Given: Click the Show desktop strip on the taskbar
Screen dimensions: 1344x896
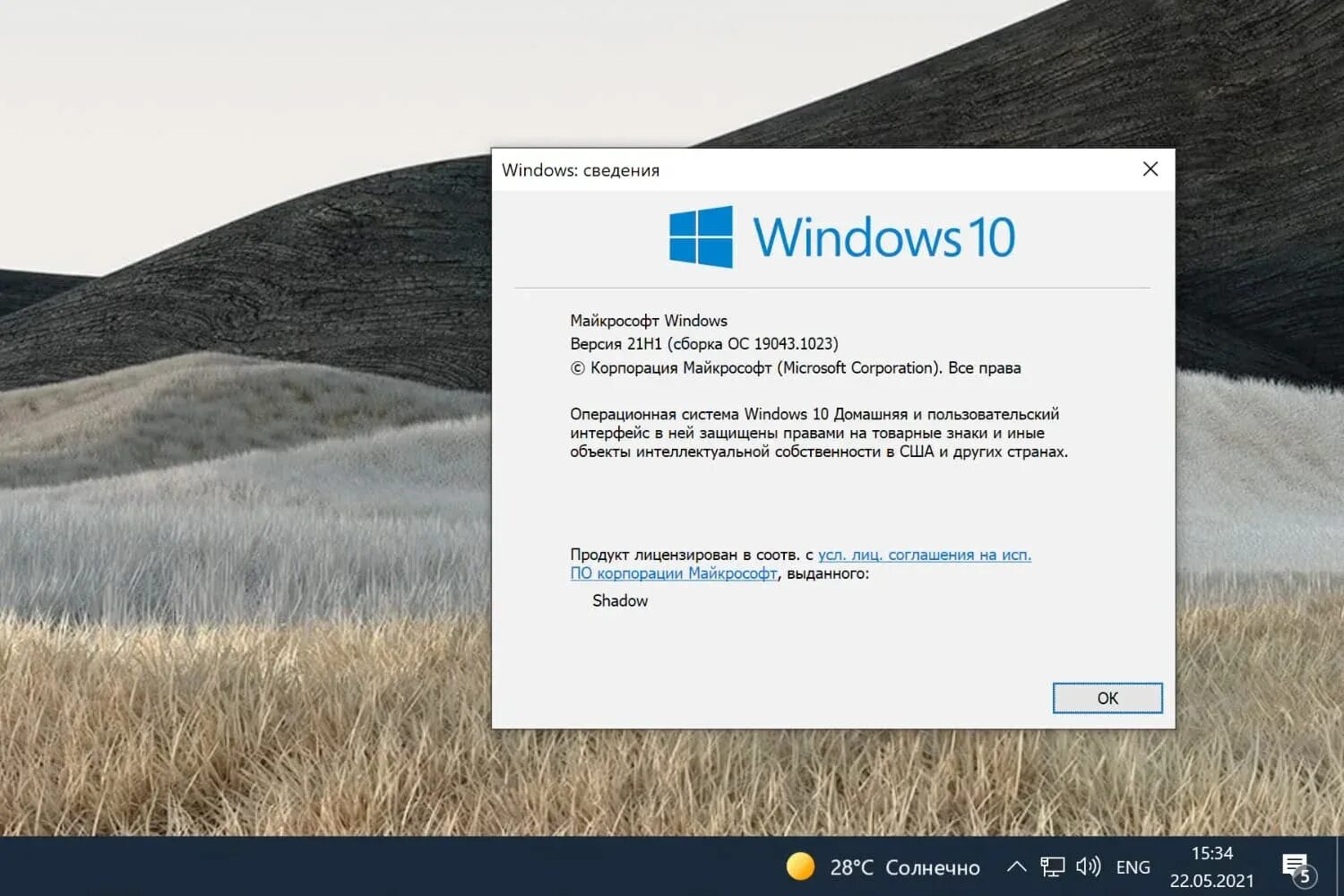Looking at the screenshot, I should pos(1340,866).
